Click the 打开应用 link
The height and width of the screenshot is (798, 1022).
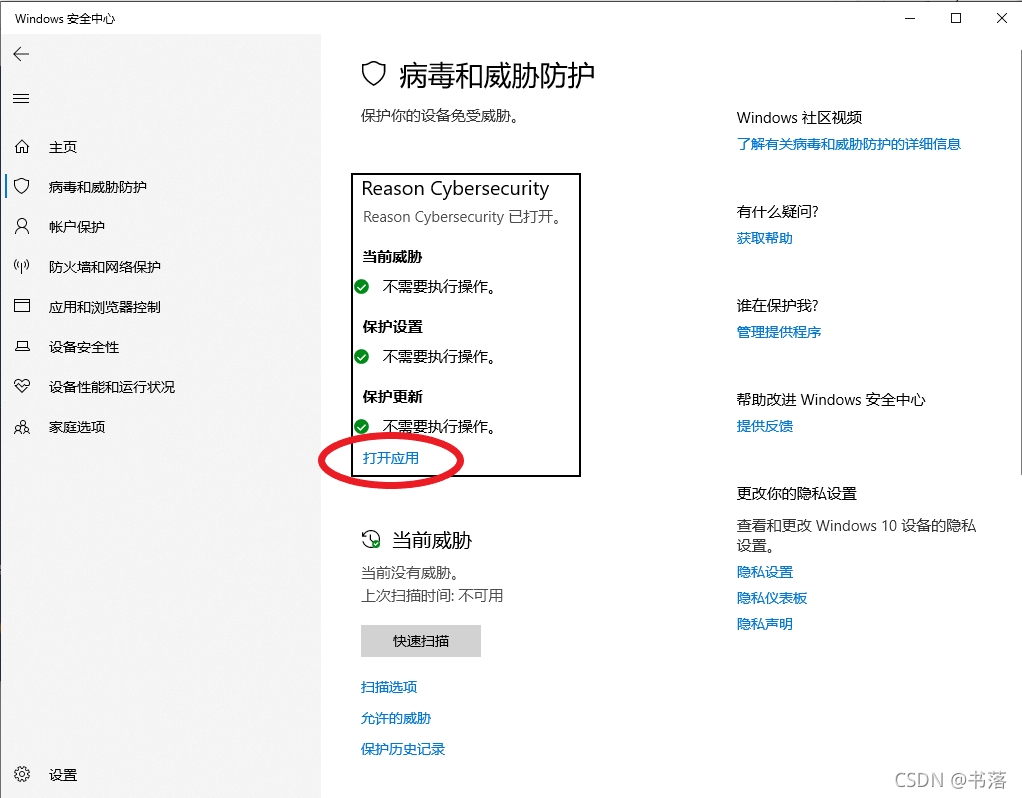[391, 458]
